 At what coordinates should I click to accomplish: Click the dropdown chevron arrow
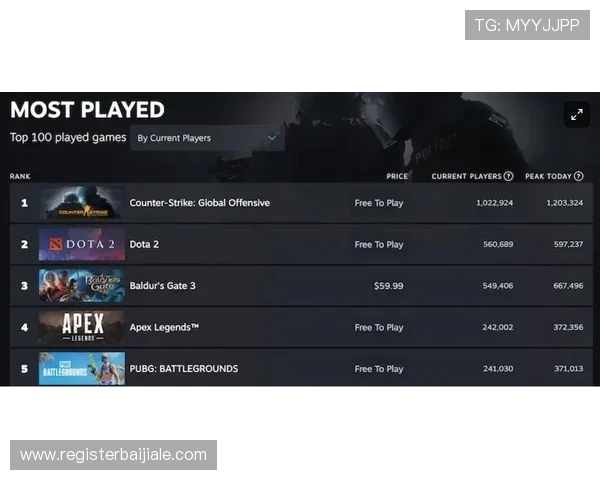[x=271, y=138]
